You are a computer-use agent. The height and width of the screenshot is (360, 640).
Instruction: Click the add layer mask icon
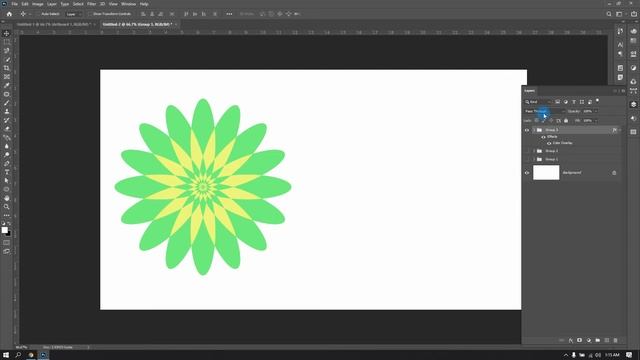click(x=579, y=340)
